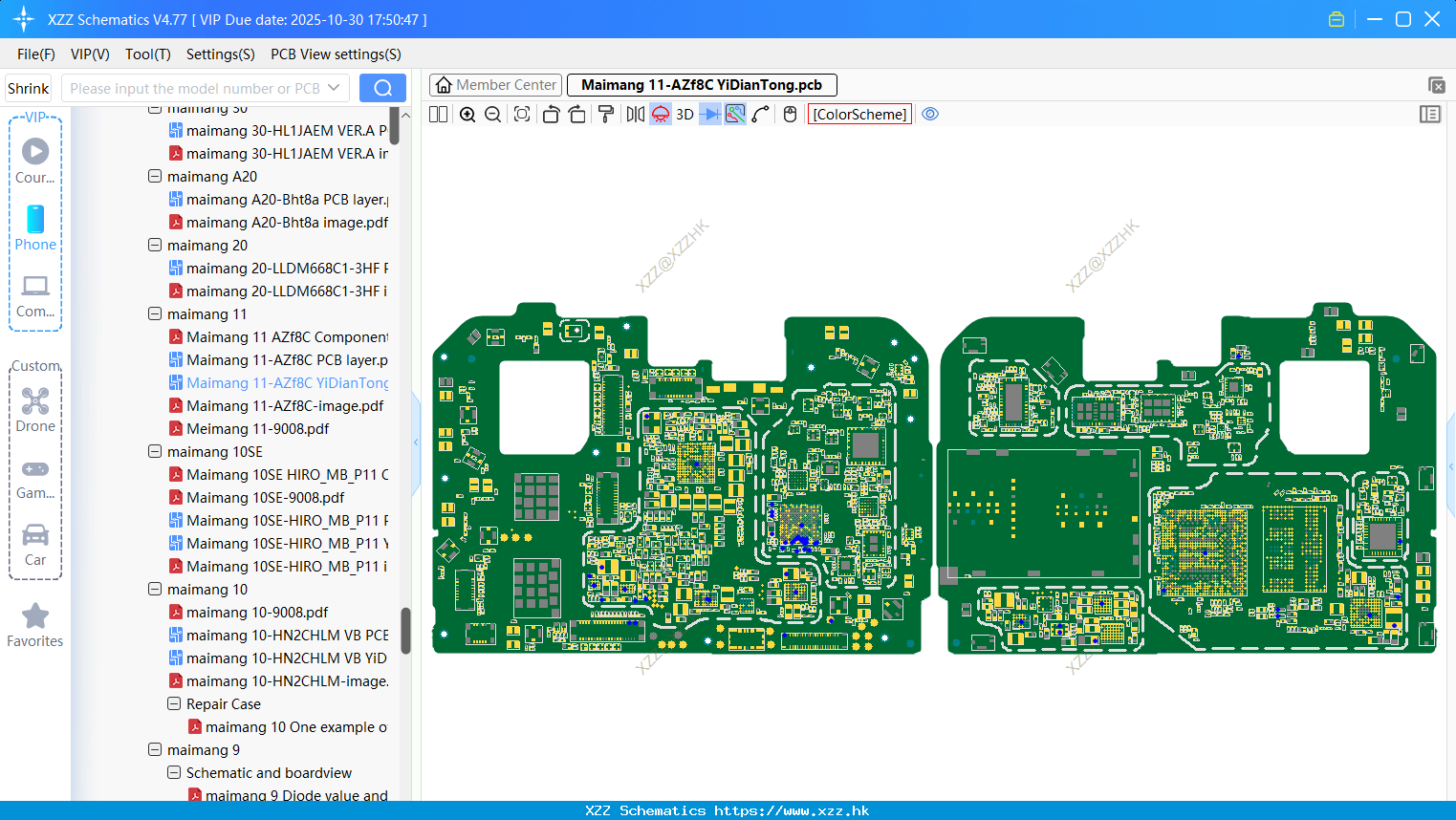Screen dimensions: 1456x820
Task: Select the paint roller highlight tool
Action: pyautogui.click(x=606, y=114)
